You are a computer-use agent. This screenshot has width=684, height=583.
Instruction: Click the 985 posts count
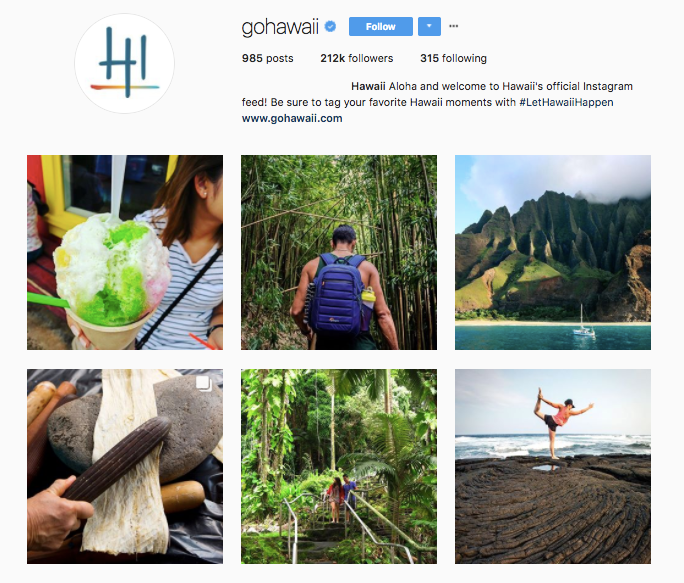click(x=267, y=58)
